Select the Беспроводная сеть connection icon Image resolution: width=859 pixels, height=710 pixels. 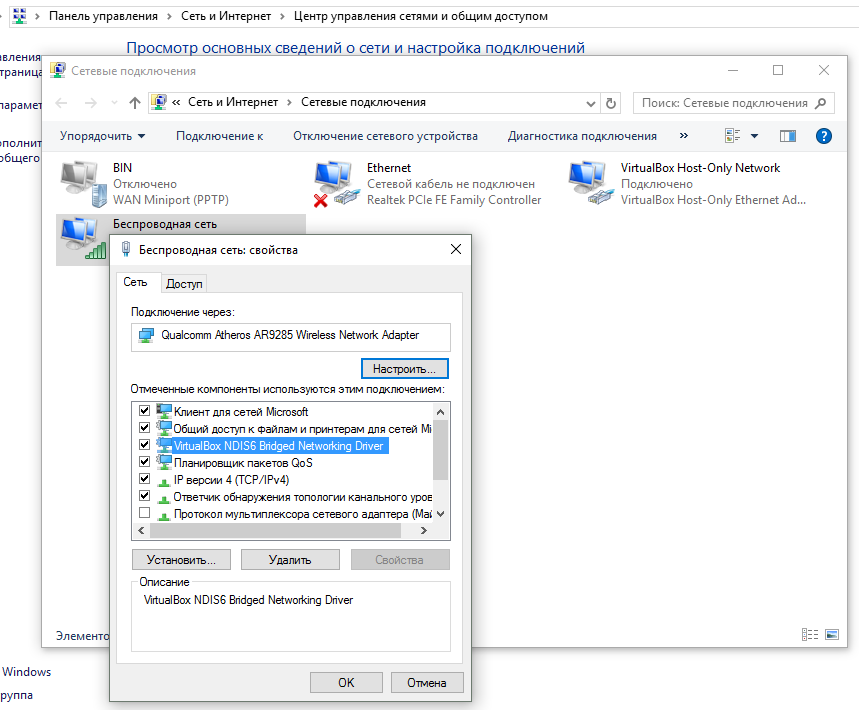point(83,238)
